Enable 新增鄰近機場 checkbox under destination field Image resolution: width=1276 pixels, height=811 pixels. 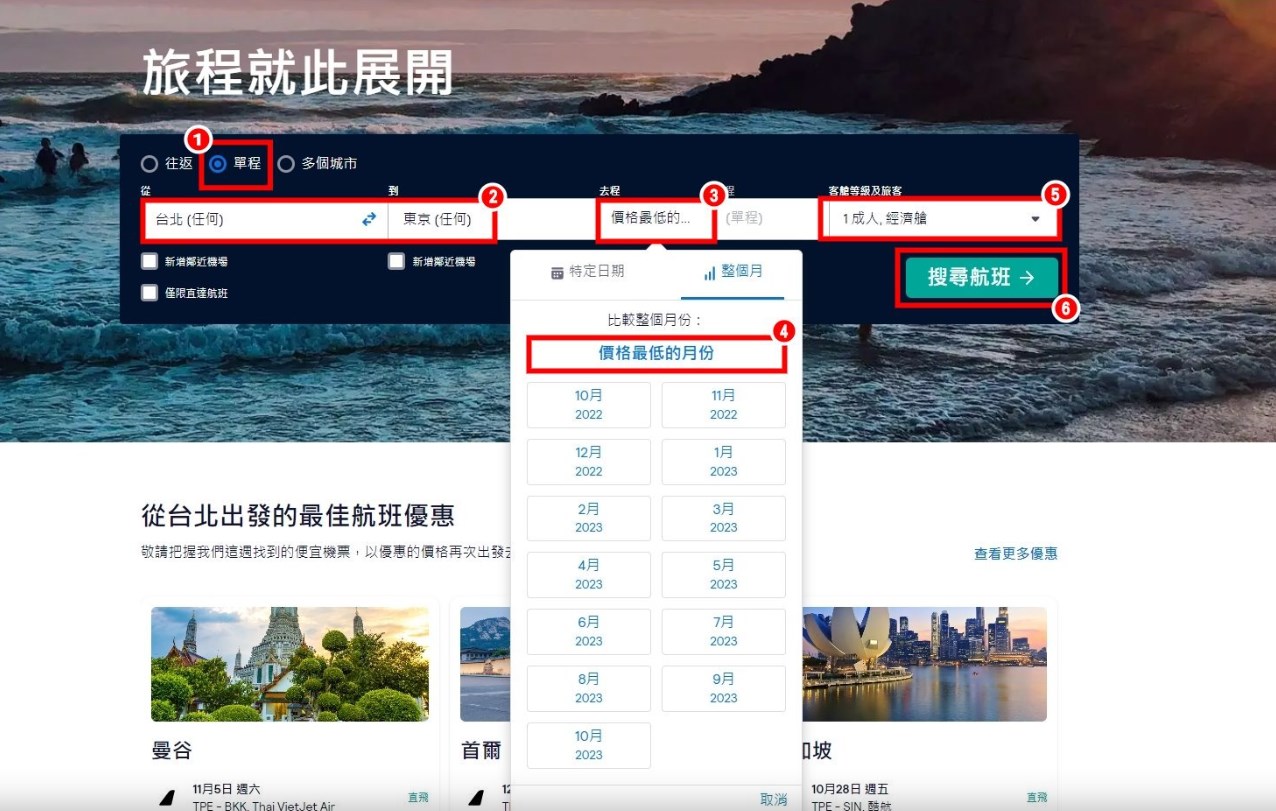[x=397, y=261]
